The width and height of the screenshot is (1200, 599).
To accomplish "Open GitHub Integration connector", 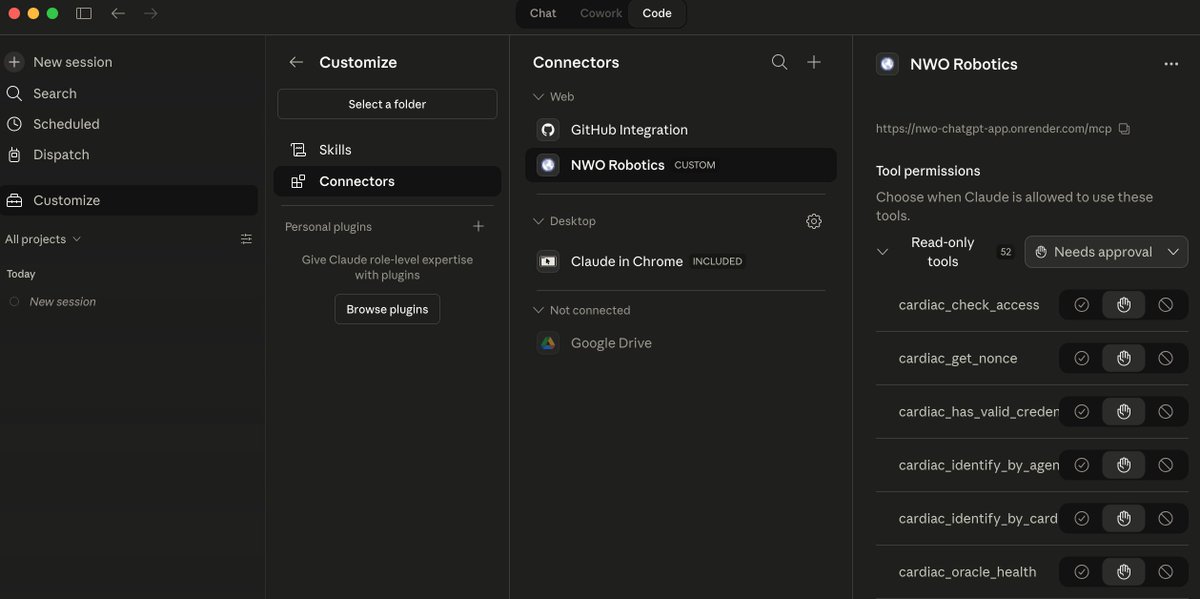I will coord(680,130).
